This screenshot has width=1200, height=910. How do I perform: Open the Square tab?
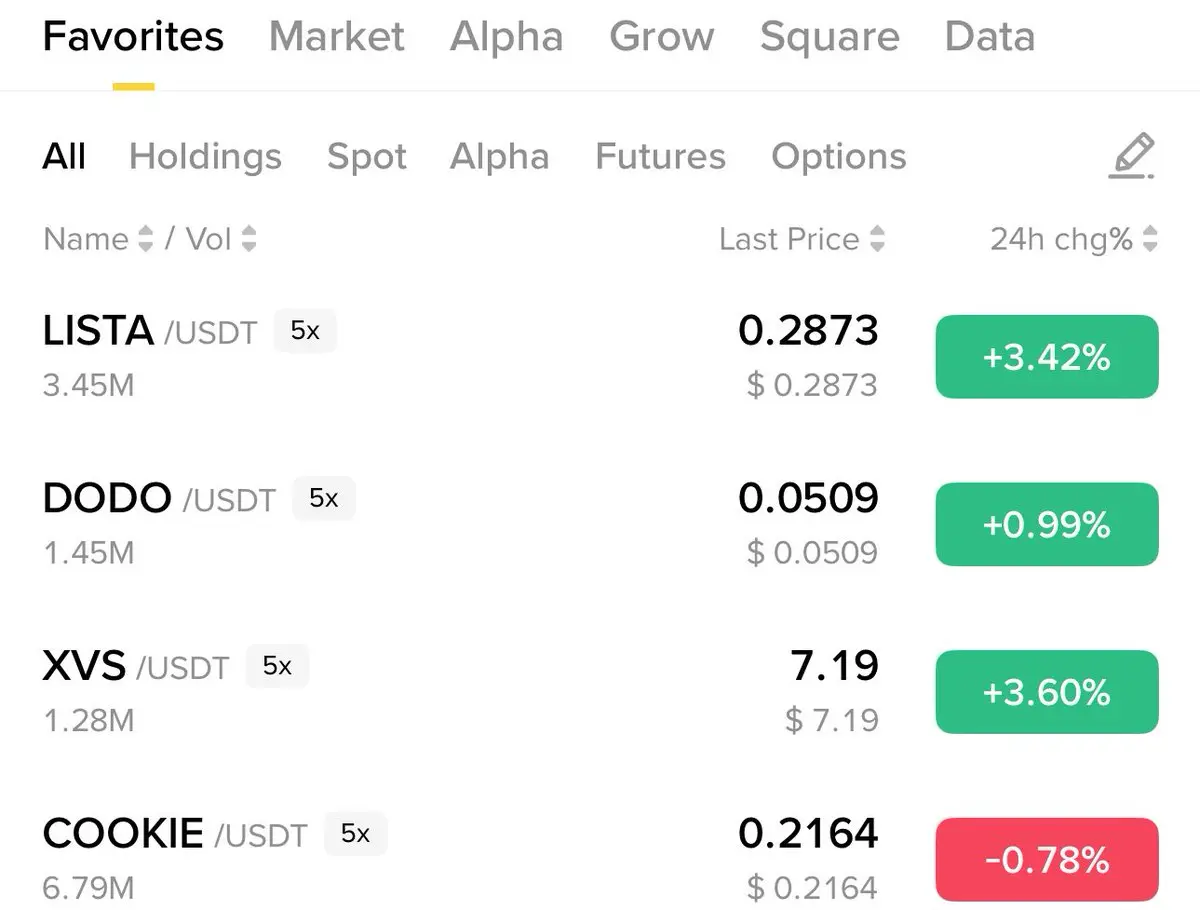click(x=830, y=37)
